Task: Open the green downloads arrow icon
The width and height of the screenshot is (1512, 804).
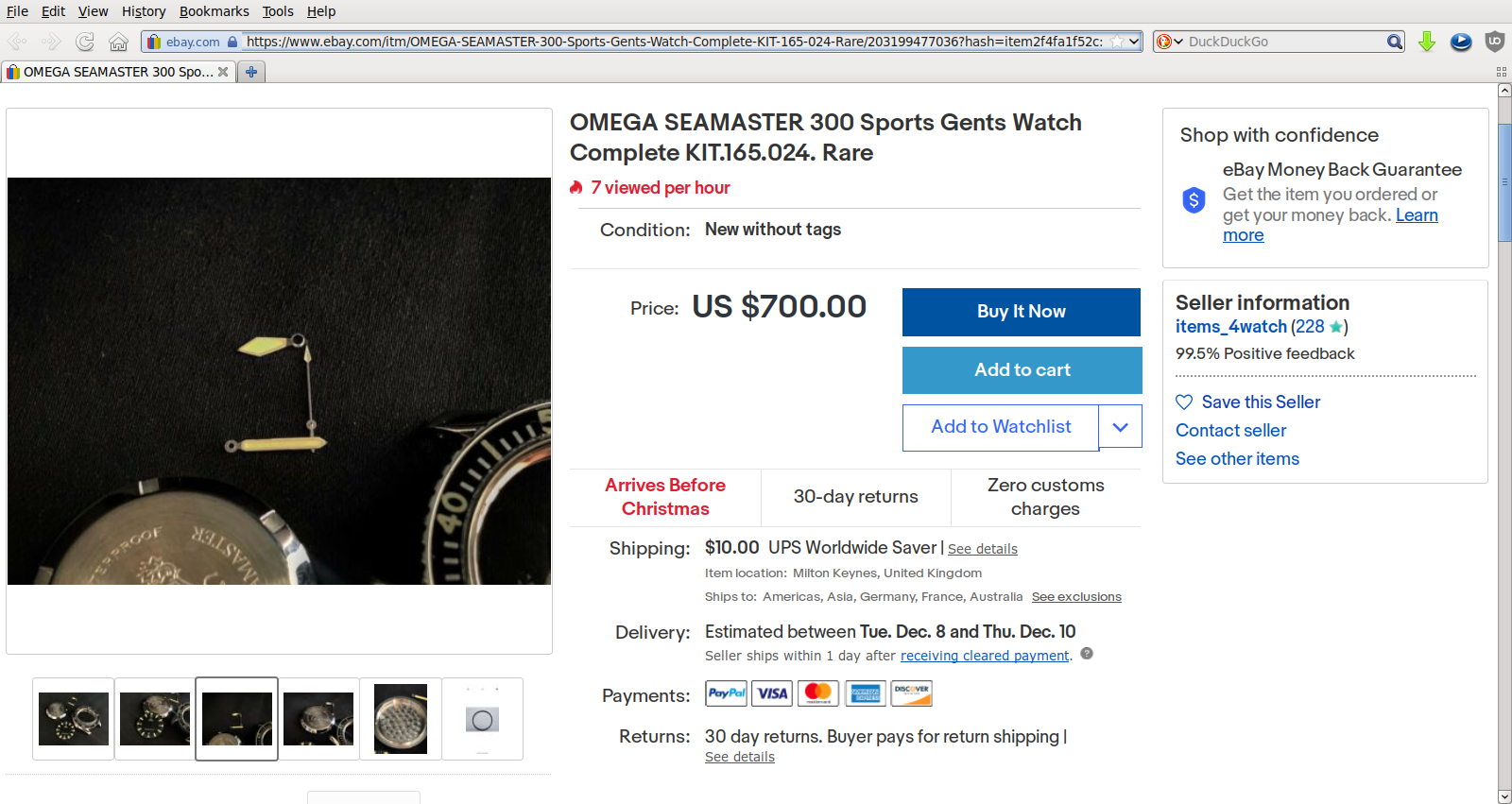Action: 1427,42
